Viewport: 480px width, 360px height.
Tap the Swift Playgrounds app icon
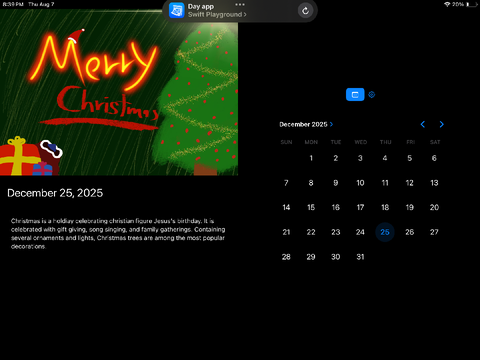click(x=177, y=10)
